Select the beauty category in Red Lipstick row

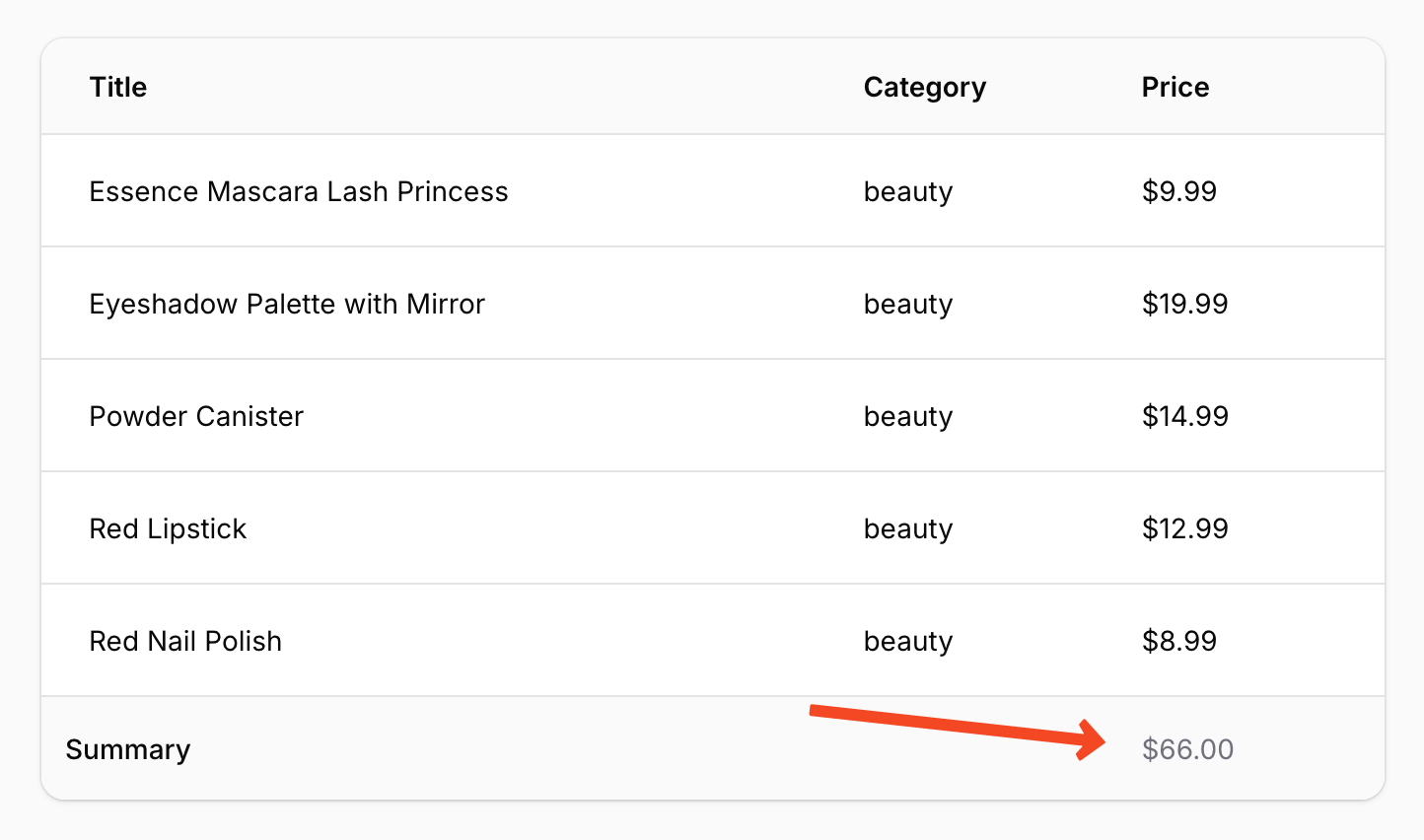(x=907, y=528)
